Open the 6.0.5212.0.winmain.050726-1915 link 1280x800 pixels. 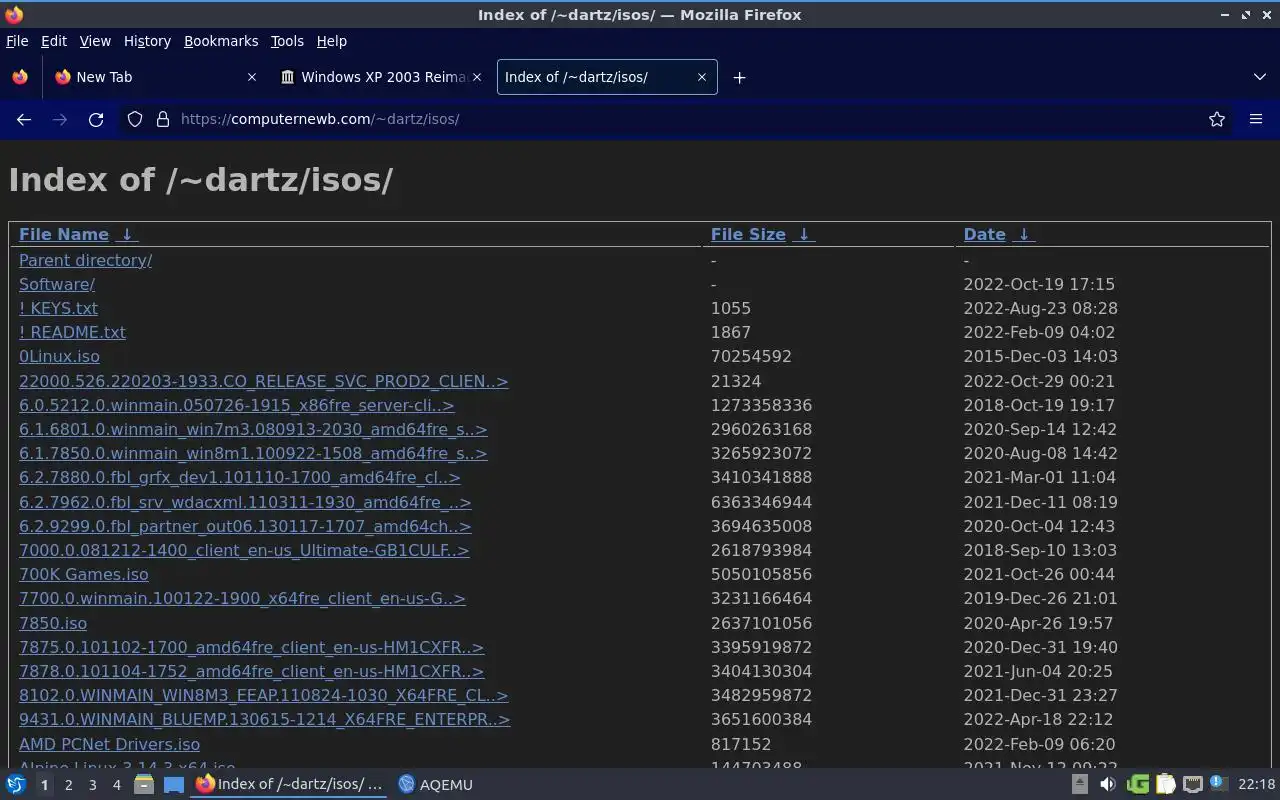pyautogui.click(x=236, y=405)
